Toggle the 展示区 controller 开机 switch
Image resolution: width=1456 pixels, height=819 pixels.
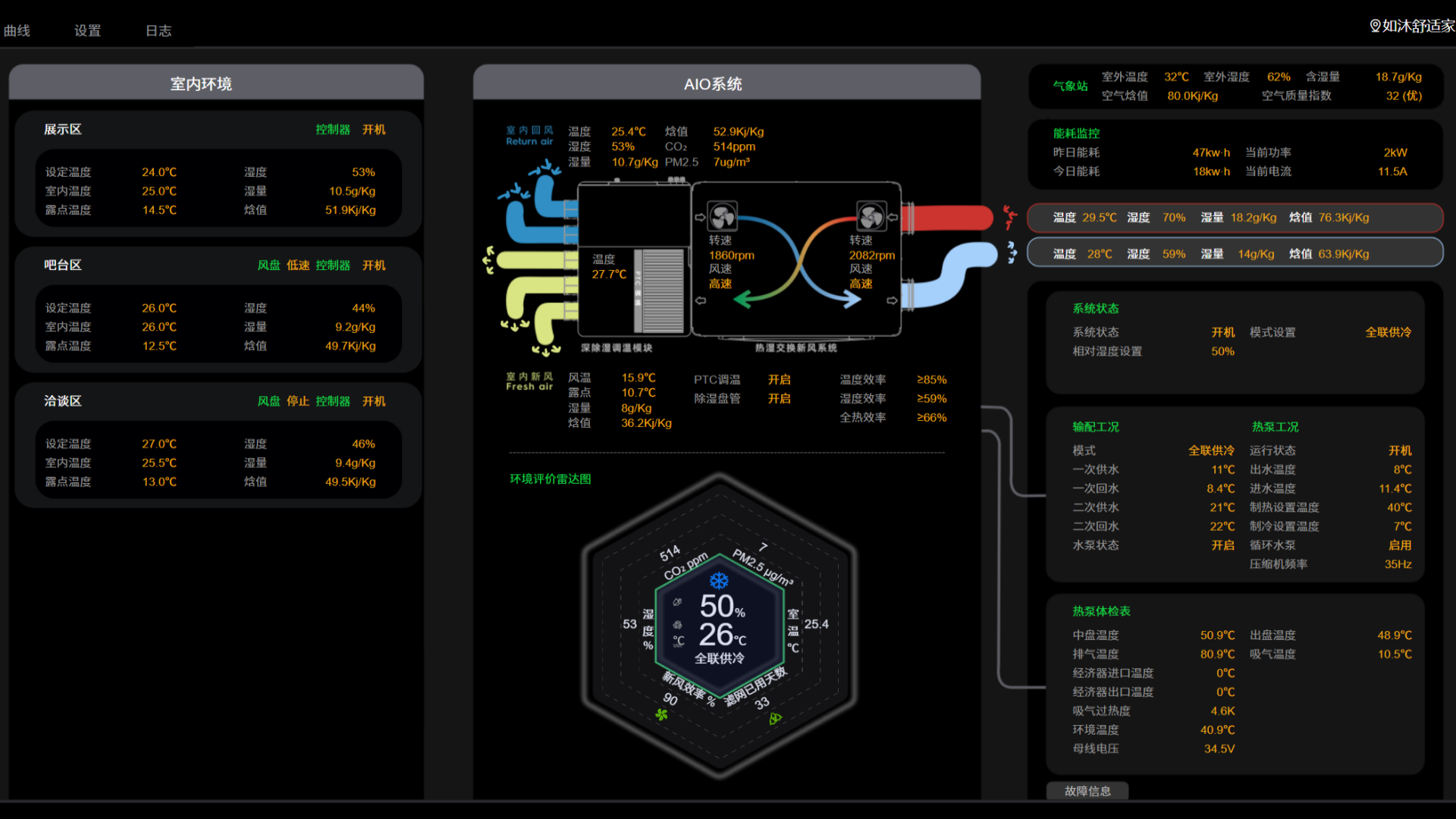pyautogui.click(x=374, y=130)
